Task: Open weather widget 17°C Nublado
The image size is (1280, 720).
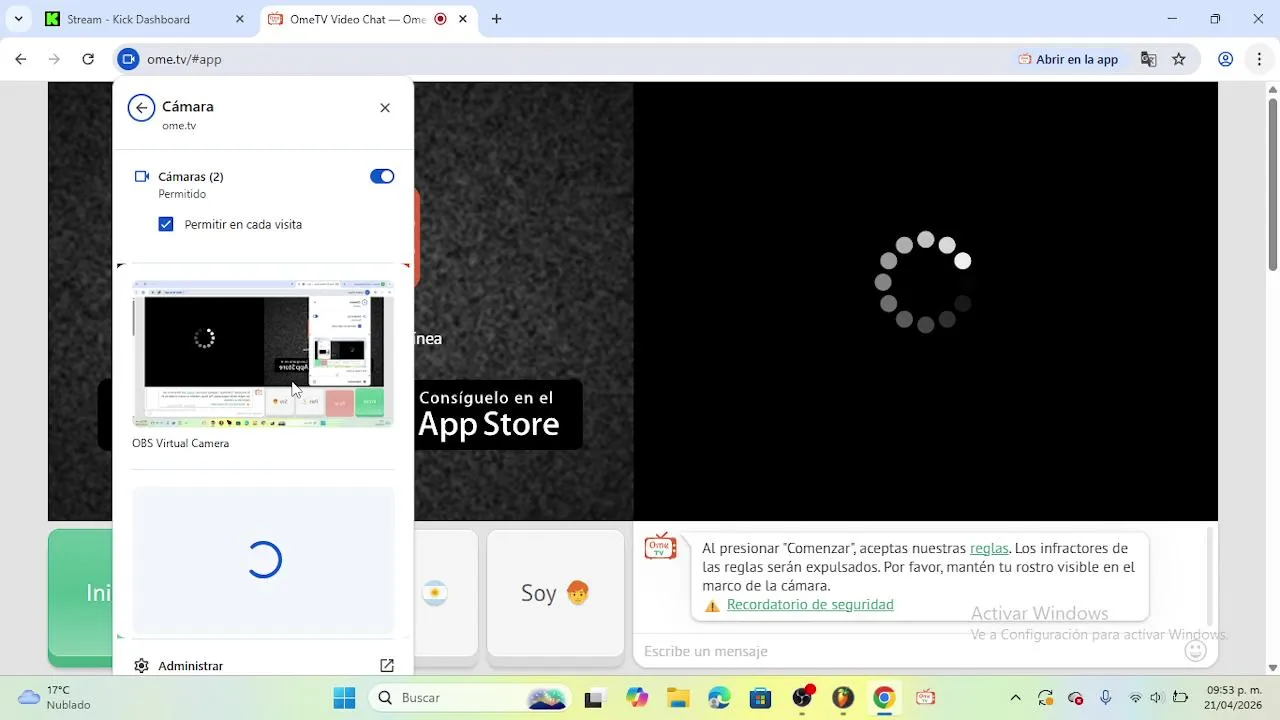Action: 56,698
